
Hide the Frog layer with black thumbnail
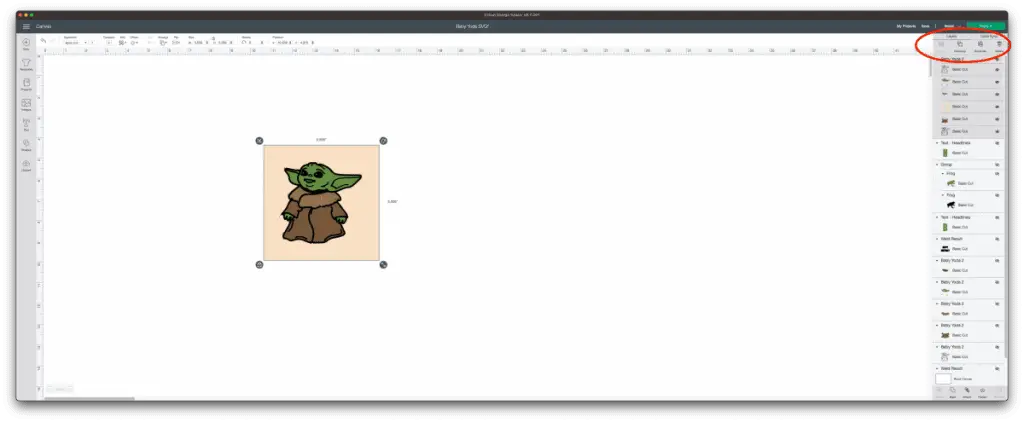coord(997,195)
